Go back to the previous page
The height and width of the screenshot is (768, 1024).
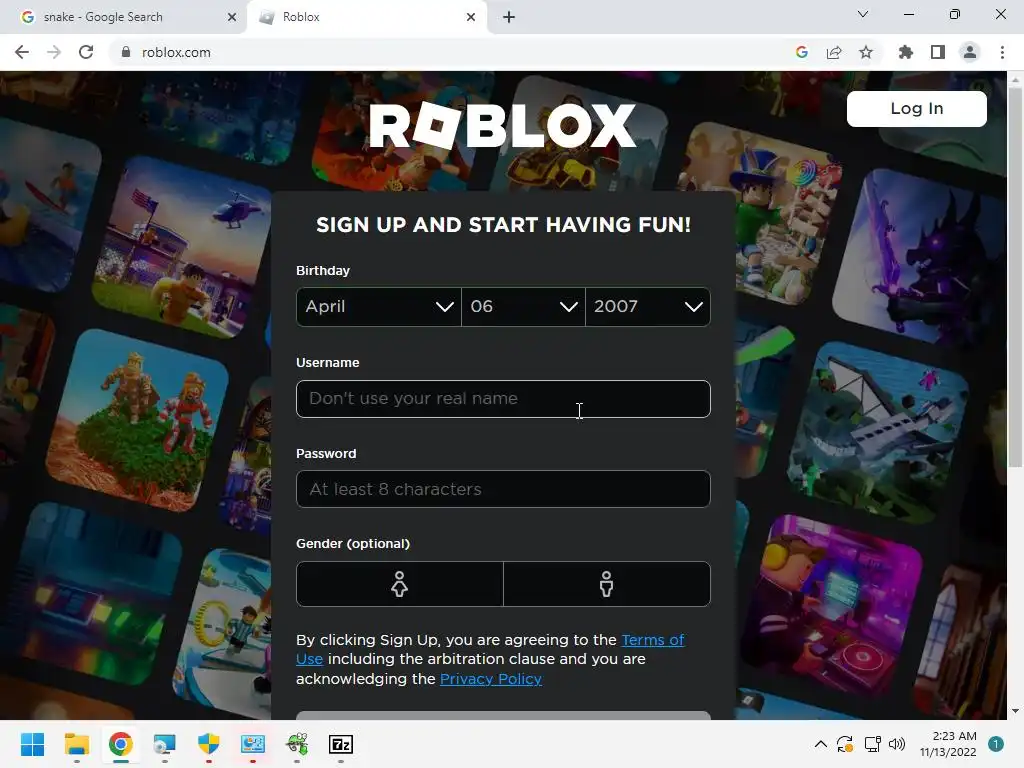(x=22, y=52)
